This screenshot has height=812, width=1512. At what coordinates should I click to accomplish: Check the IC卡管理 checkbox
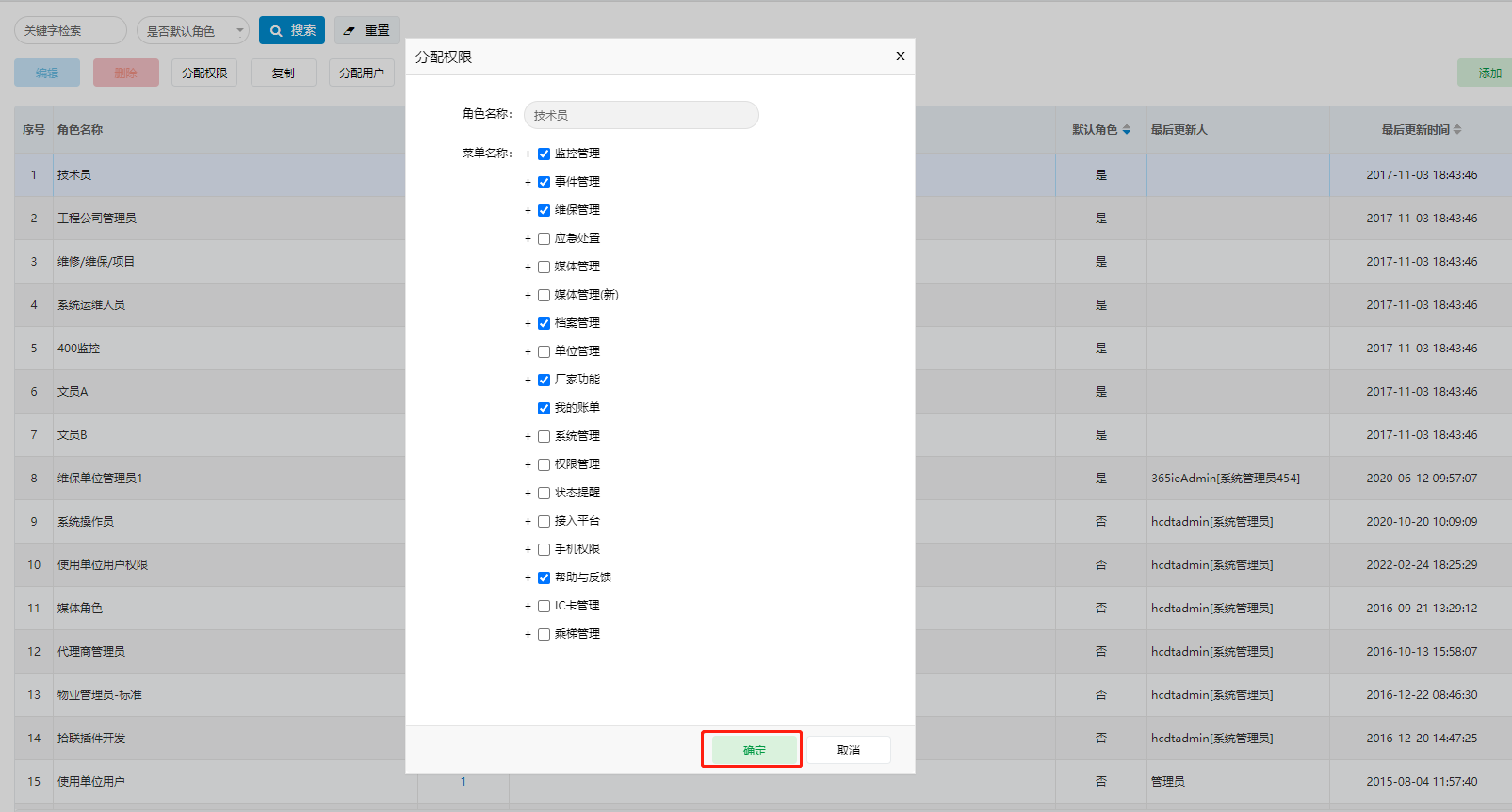(544, 606)
